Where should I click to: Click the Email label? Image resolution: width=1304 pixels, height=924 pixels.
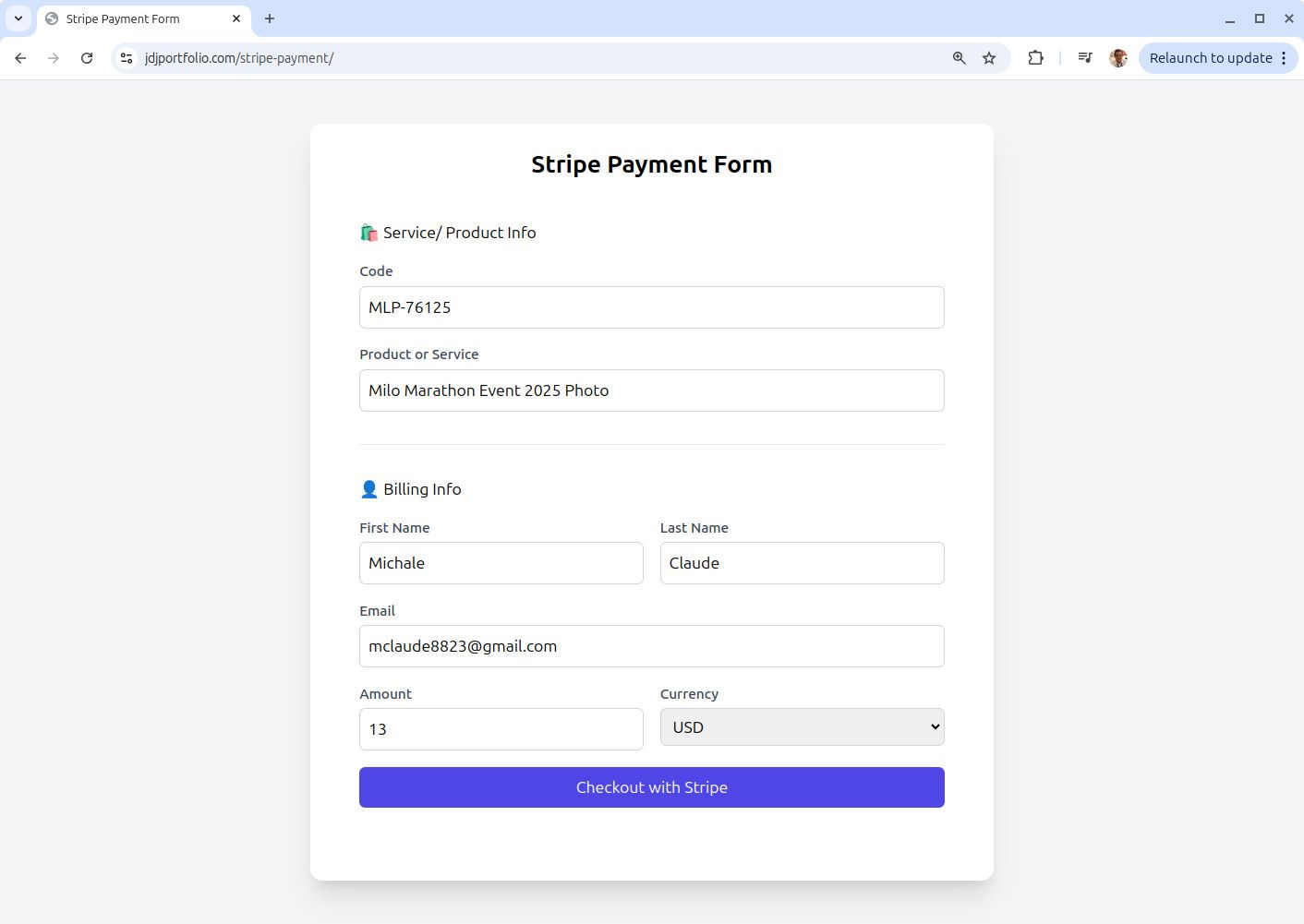(x=377, y=611)
